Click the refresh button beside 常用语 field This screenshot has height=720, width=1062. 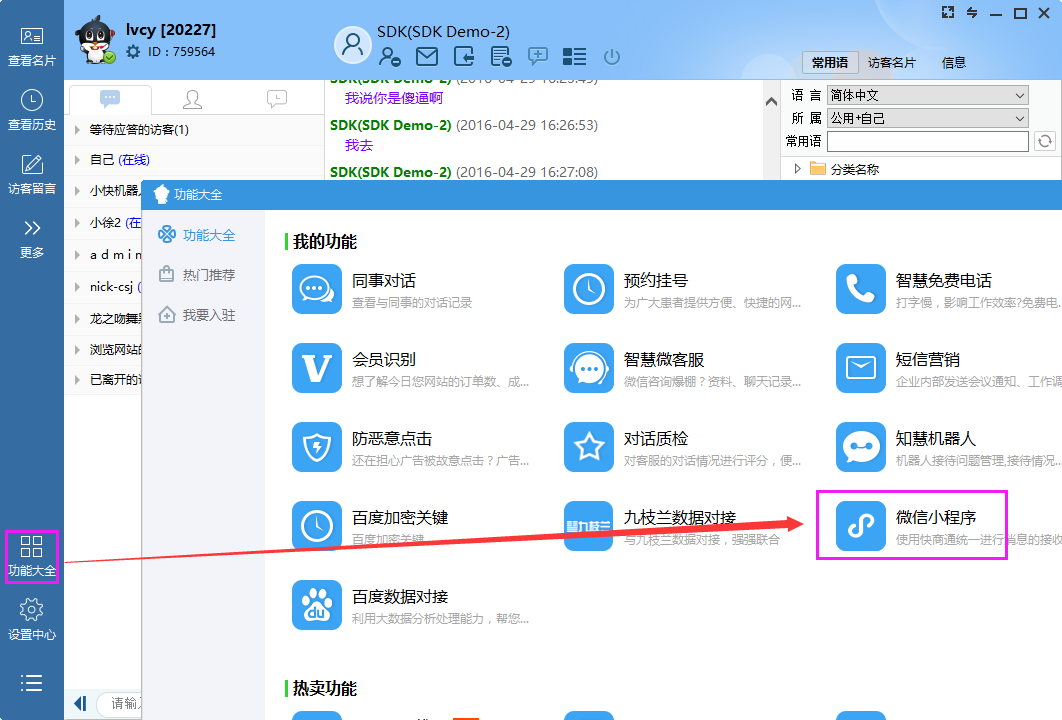[x=1045, y=141]
